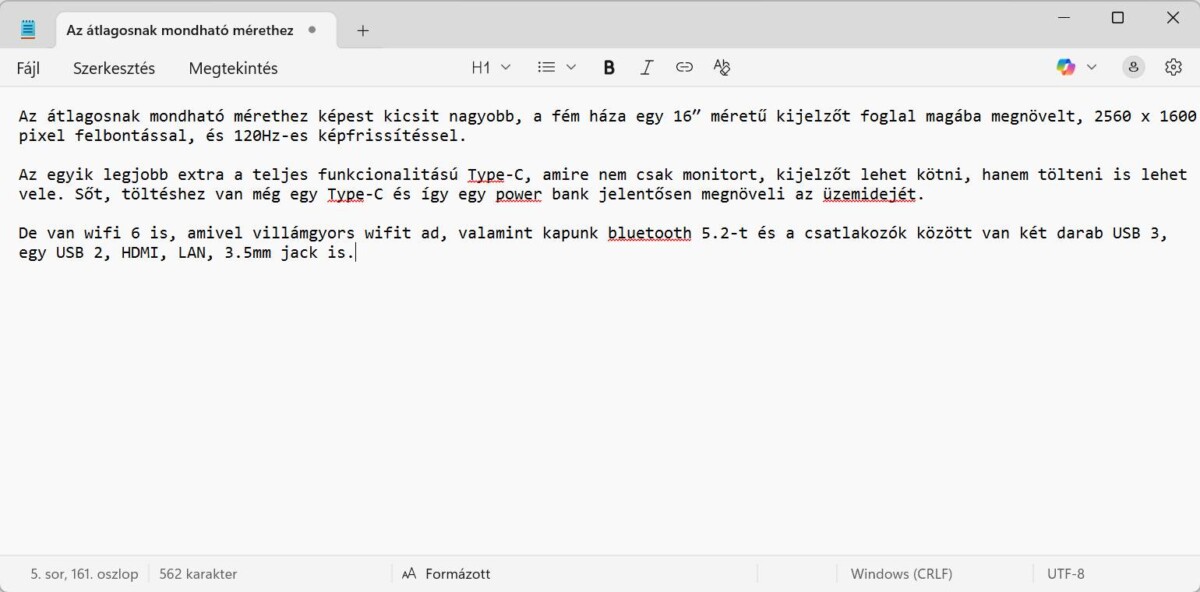This screenshot has width=1200, height=592.
Task: Select the 'Az átlagosnak mondható mérethez' tab
Action: [180, 30]
